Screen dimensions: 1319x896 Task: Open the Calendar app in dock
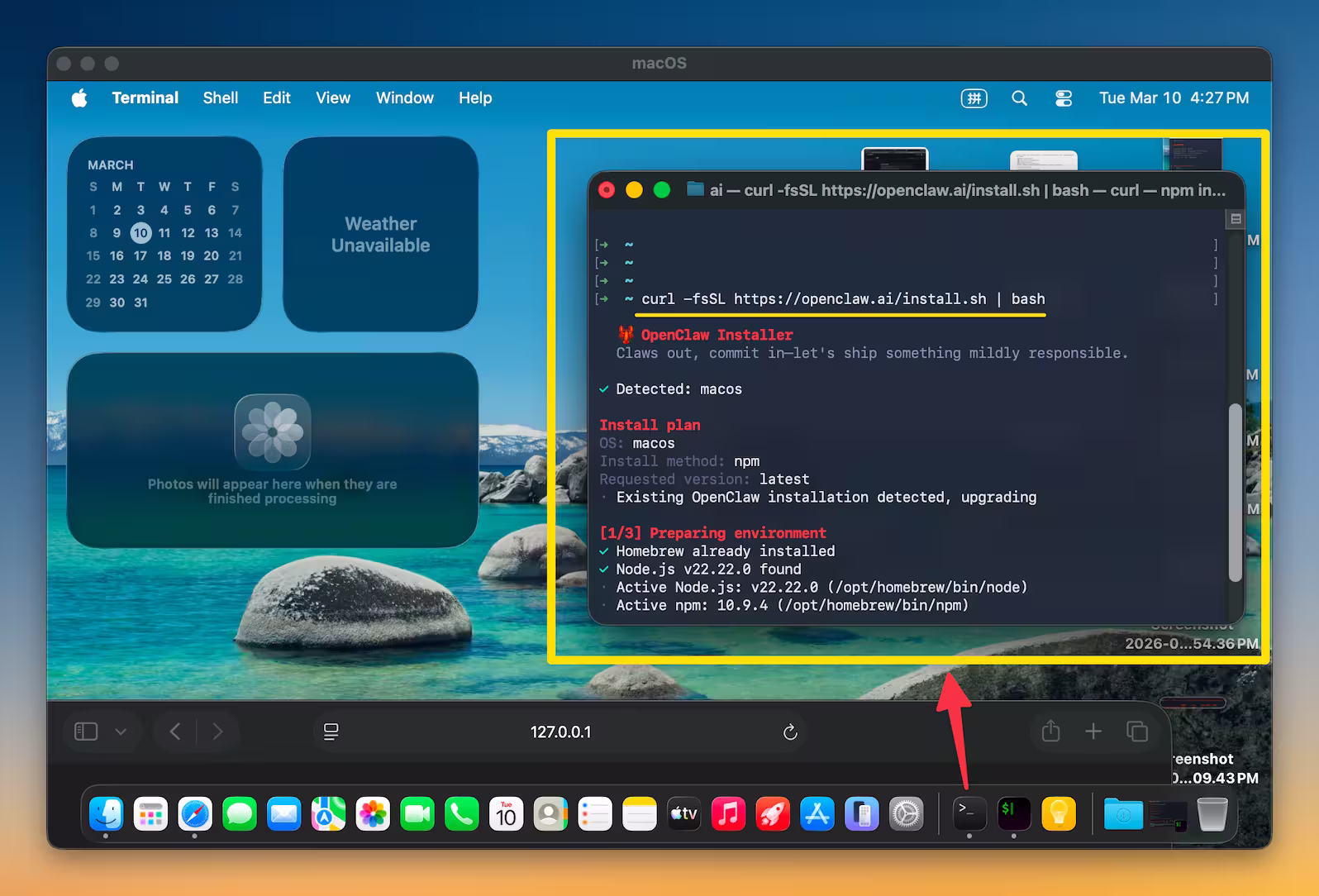pos(506,814)
